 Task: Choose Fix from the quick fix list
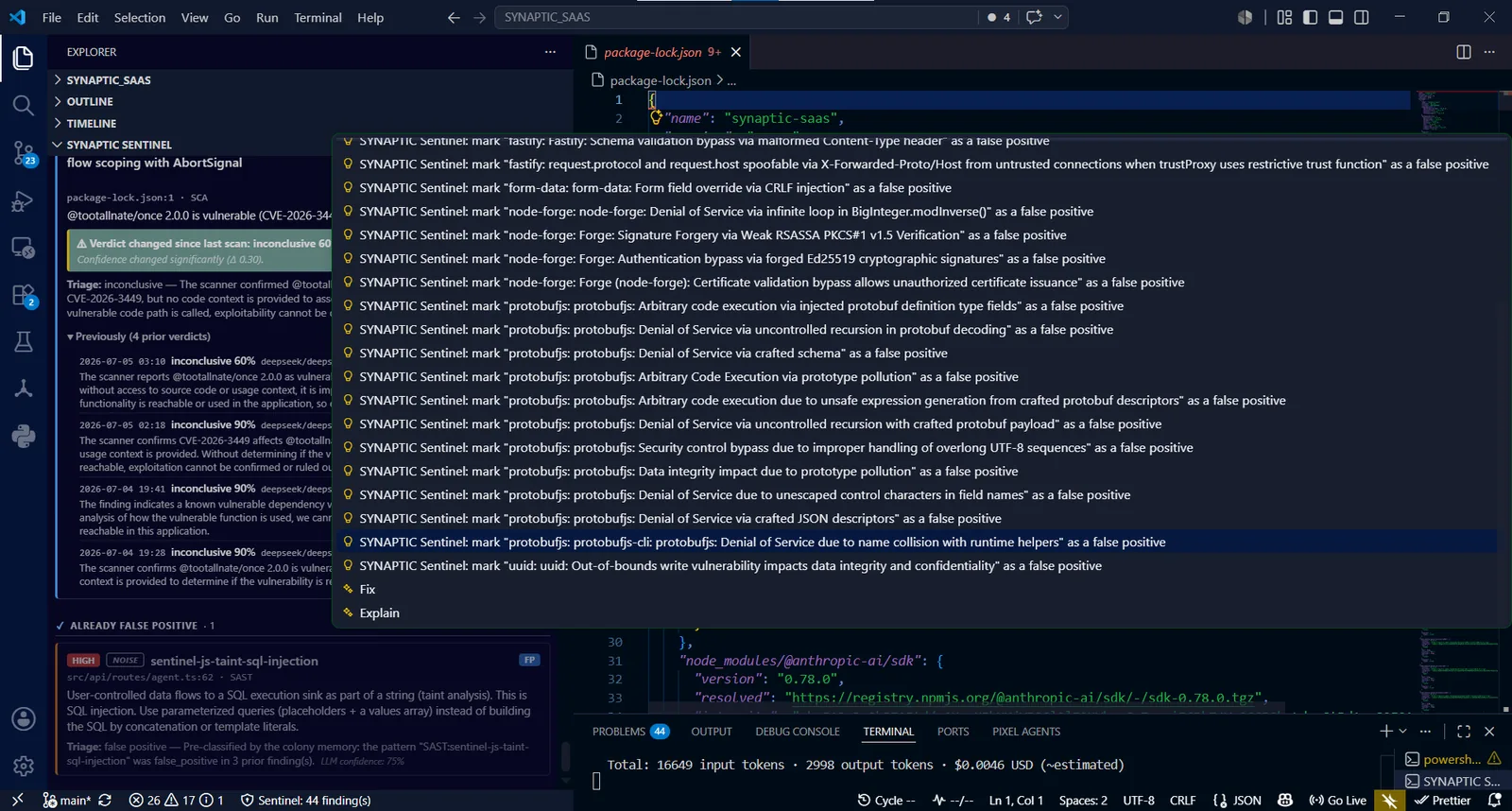point(915,589)
